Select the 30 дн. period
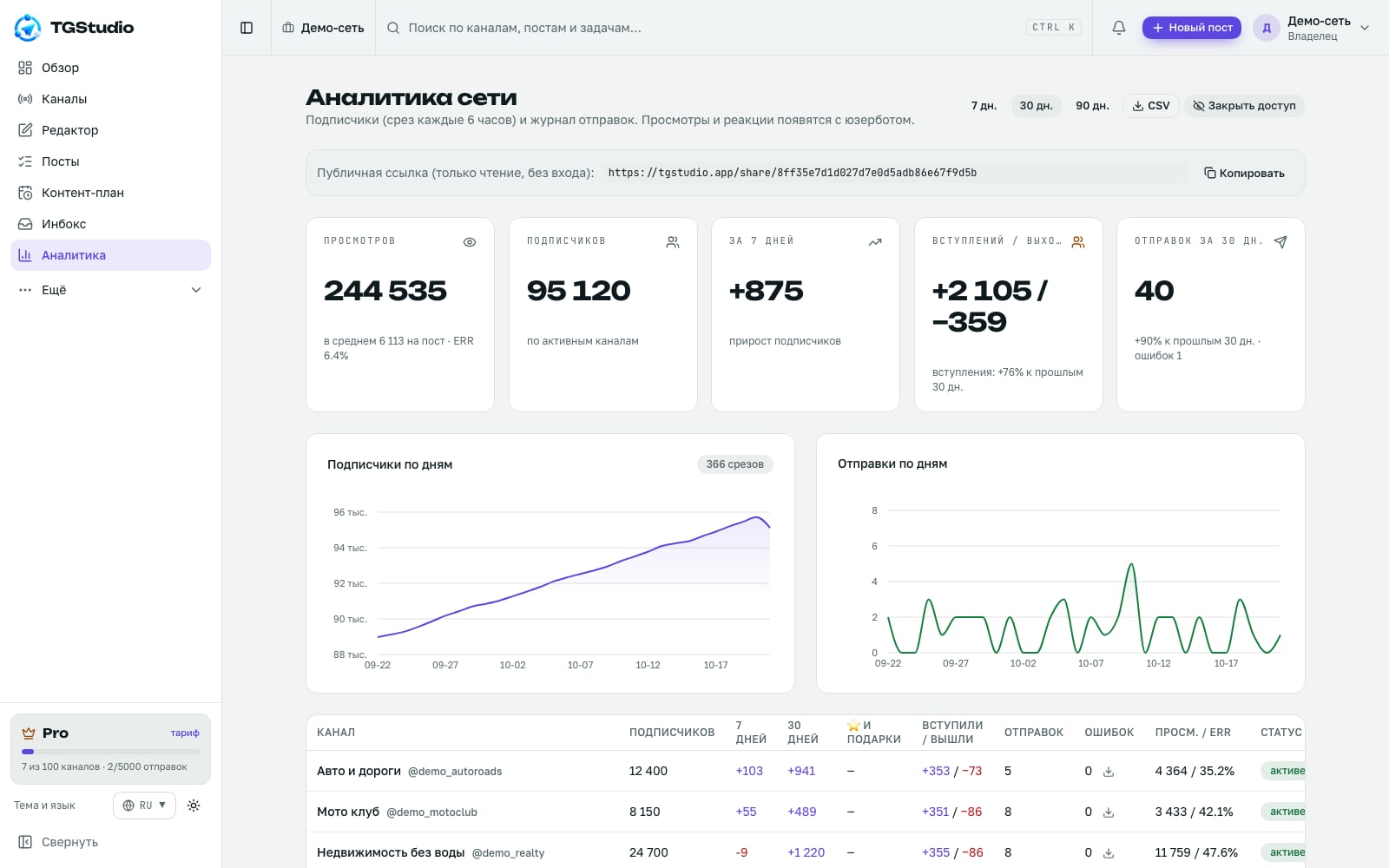1389x868 pixels. point(1036,106)
